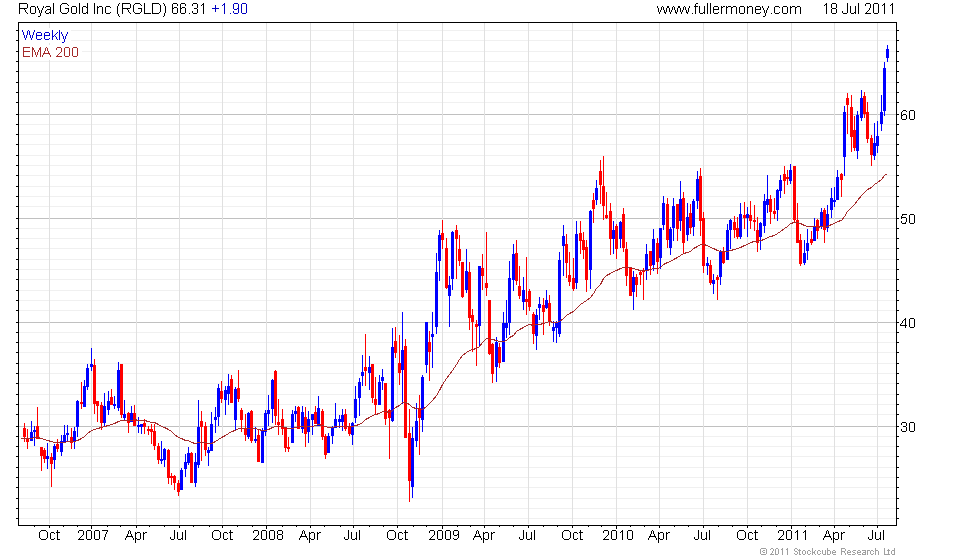The height and width of the screenshot is (560, 980).
Task: Open the www.fullermoney.com link
Action: coord(729,9)
